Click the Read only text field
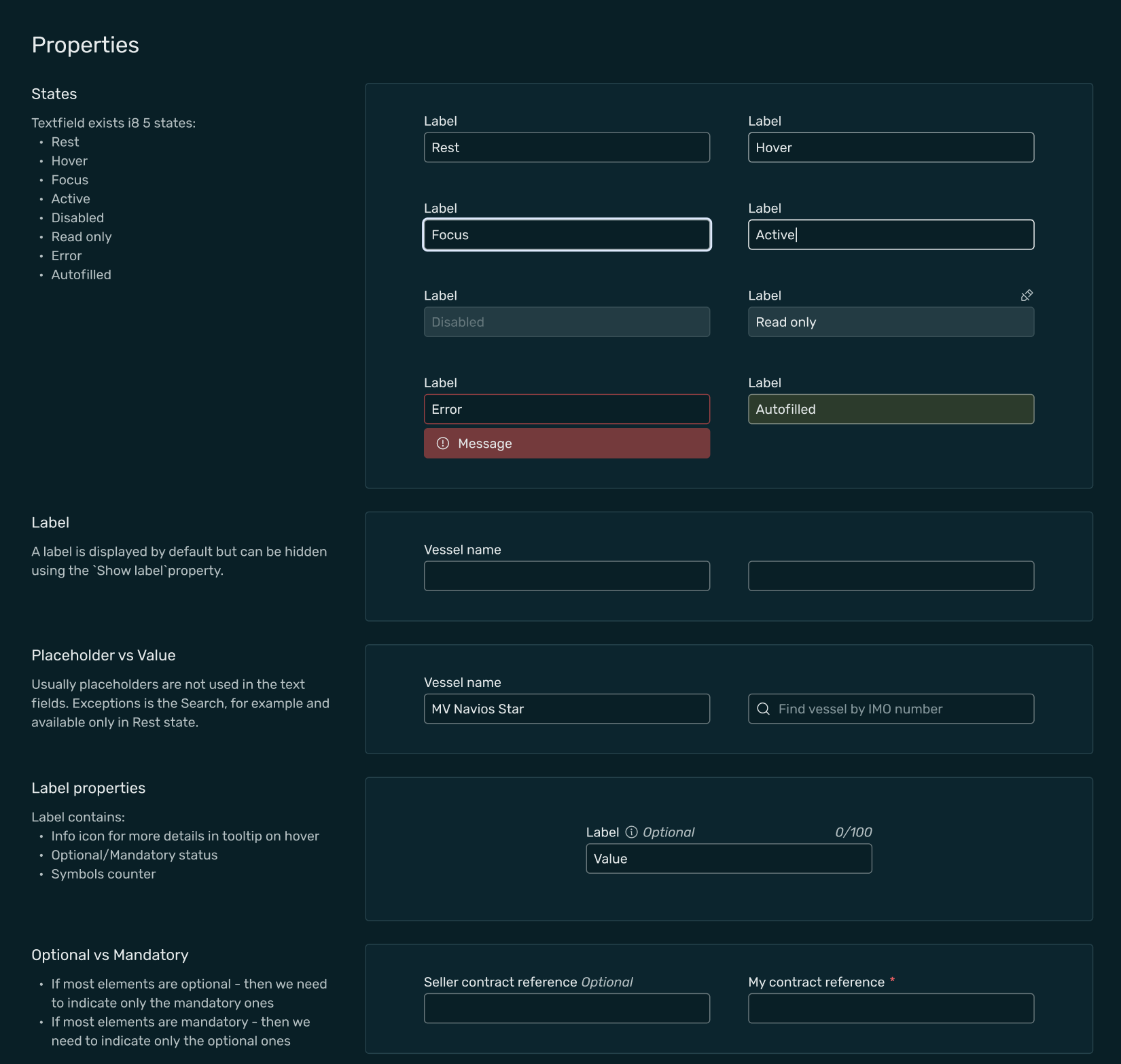The height and width of the screenshot is (1064, 1121). point(891,322)
